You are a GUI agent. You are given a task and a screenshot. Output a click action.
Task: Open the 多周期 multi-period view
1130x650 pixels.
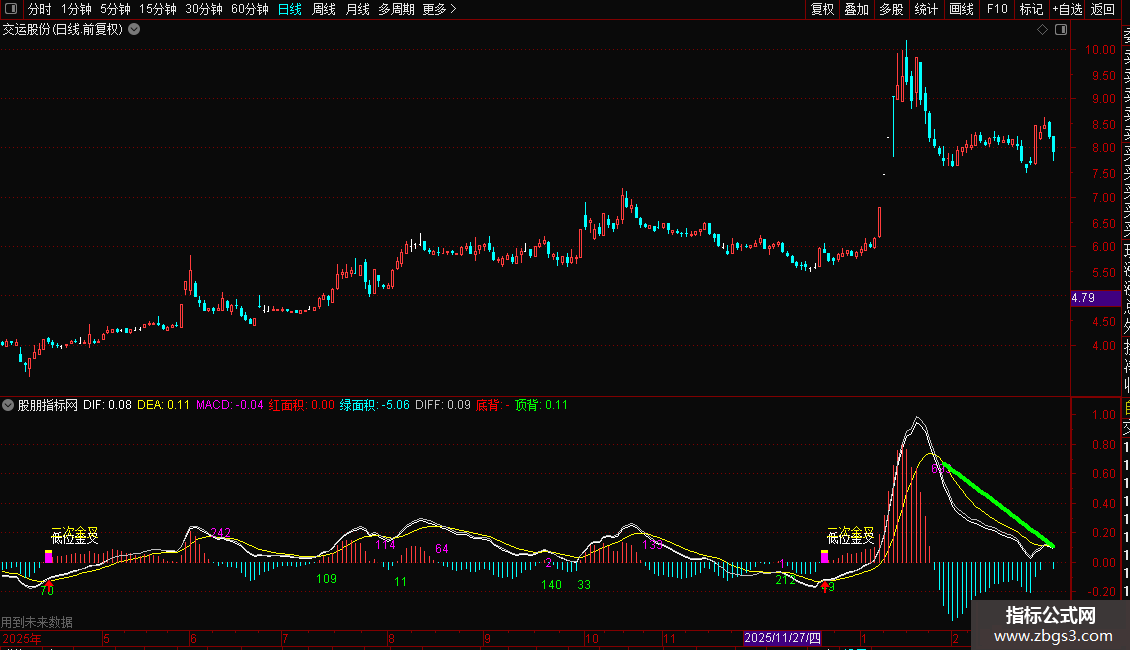pos(396,9)
